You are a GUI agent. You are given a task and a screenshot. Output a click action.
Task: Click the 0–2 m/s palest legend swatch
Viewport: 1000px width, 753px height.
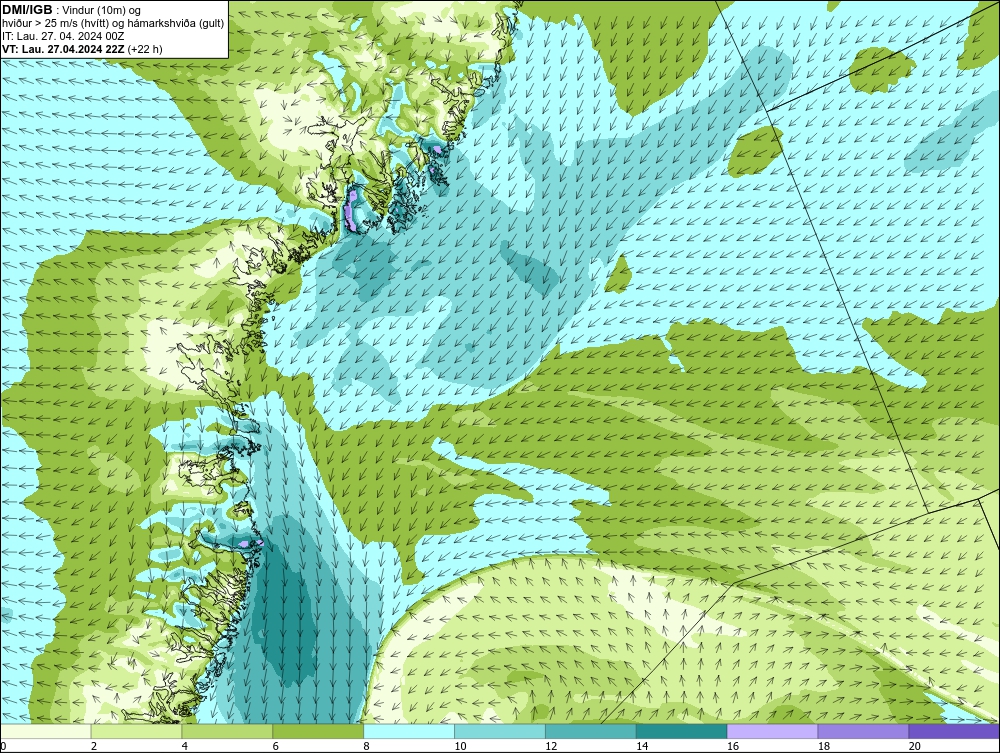(x=46, y=731)
